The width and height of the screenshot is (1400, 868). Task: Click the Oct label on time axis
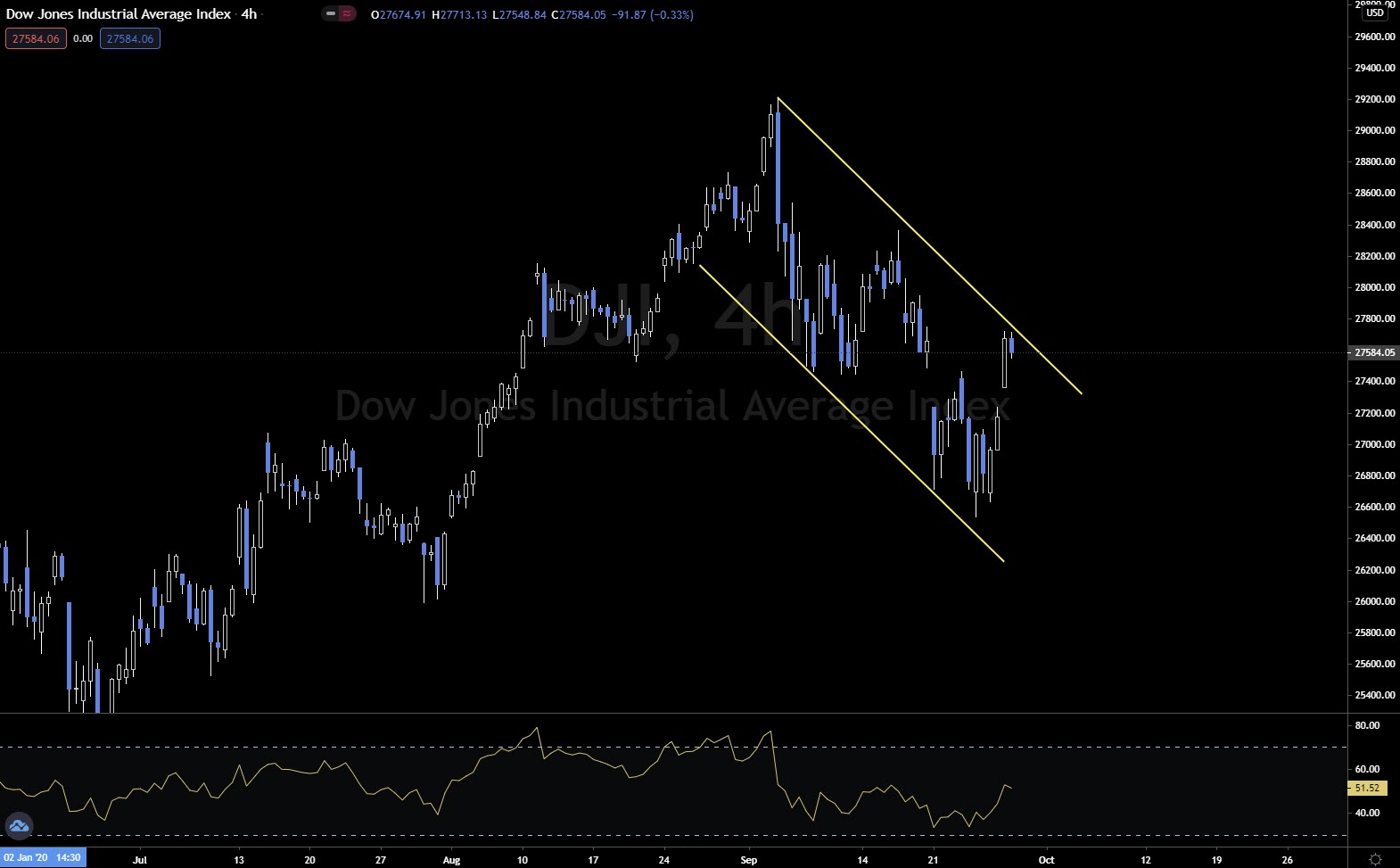point(1047,860)
